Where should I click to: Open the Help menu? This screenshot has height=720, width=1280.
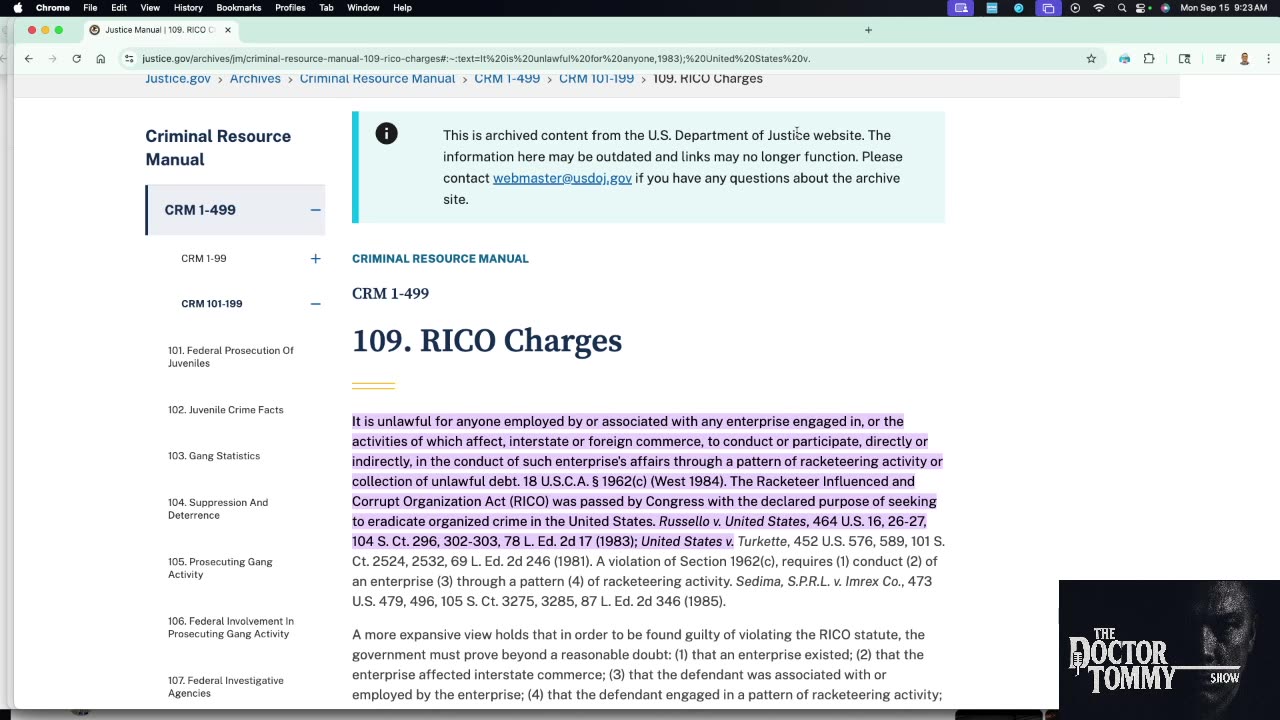[x=402, y=8]
